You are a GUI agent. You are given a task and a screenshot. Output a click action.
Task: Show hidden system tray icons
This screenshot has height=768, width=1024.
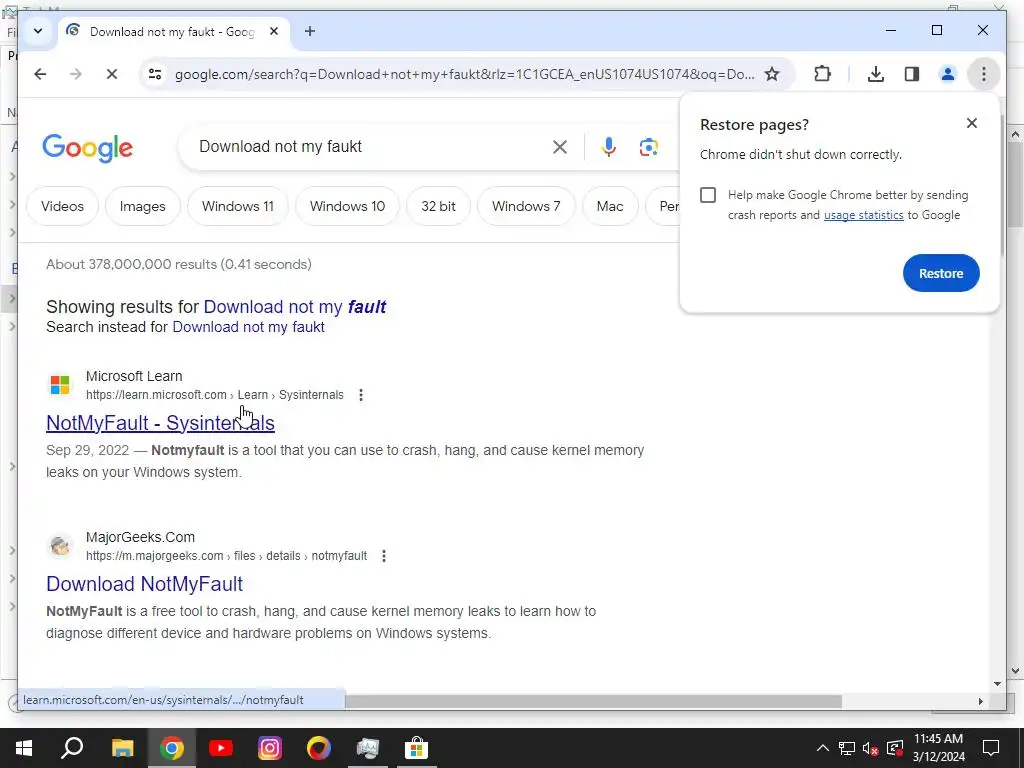(823, 748)
